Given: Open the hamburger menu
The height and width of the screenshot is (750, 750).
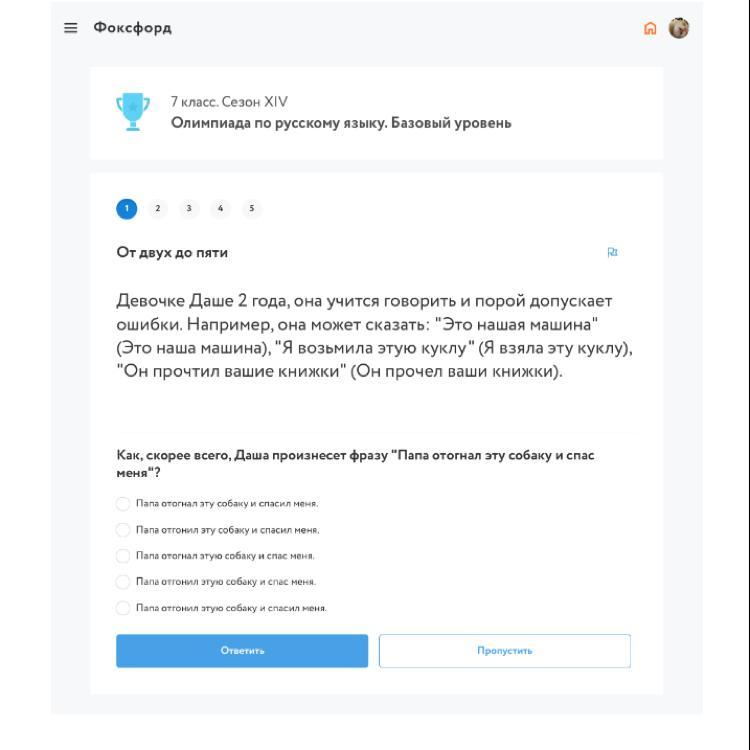Looking at the screenshot, I should point(70,28).
